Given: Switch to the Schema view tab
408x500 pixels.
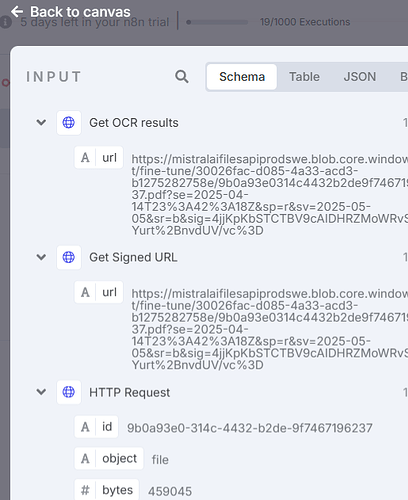Looking at the screenshot, I should tap(242, 77).
